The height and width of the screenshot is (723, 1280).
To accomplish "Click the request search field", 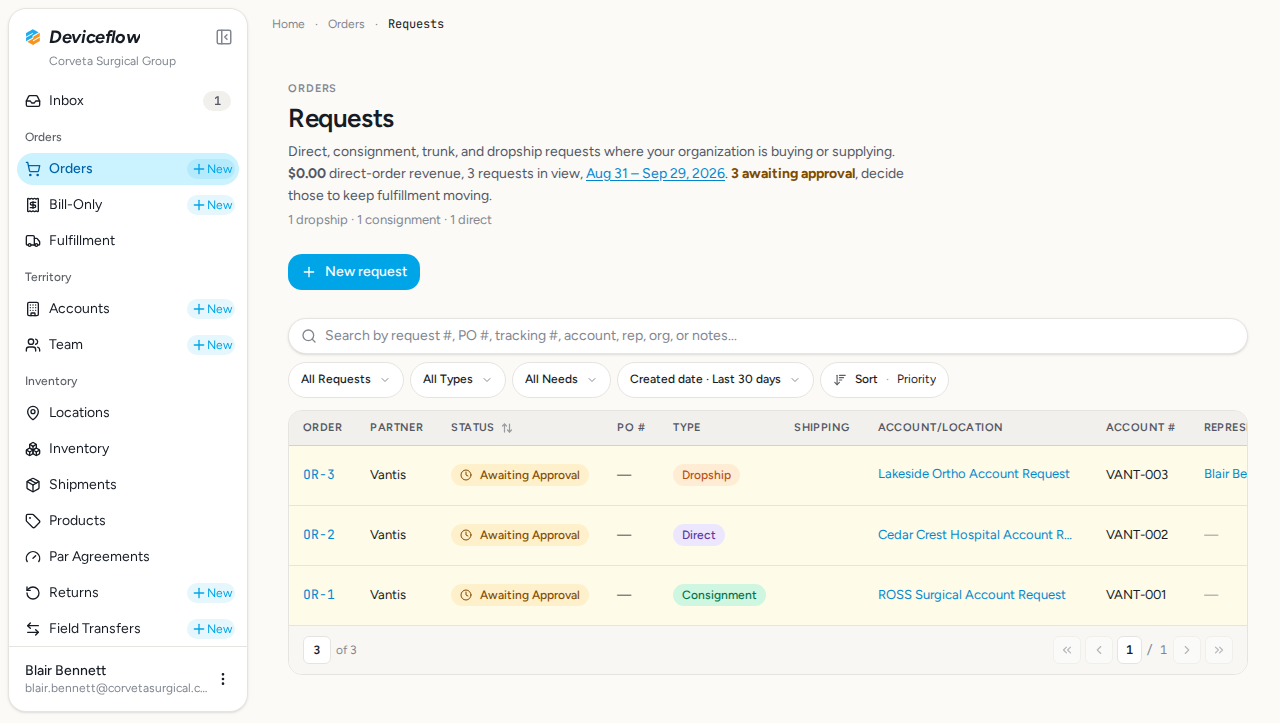I will click(768, 336).
